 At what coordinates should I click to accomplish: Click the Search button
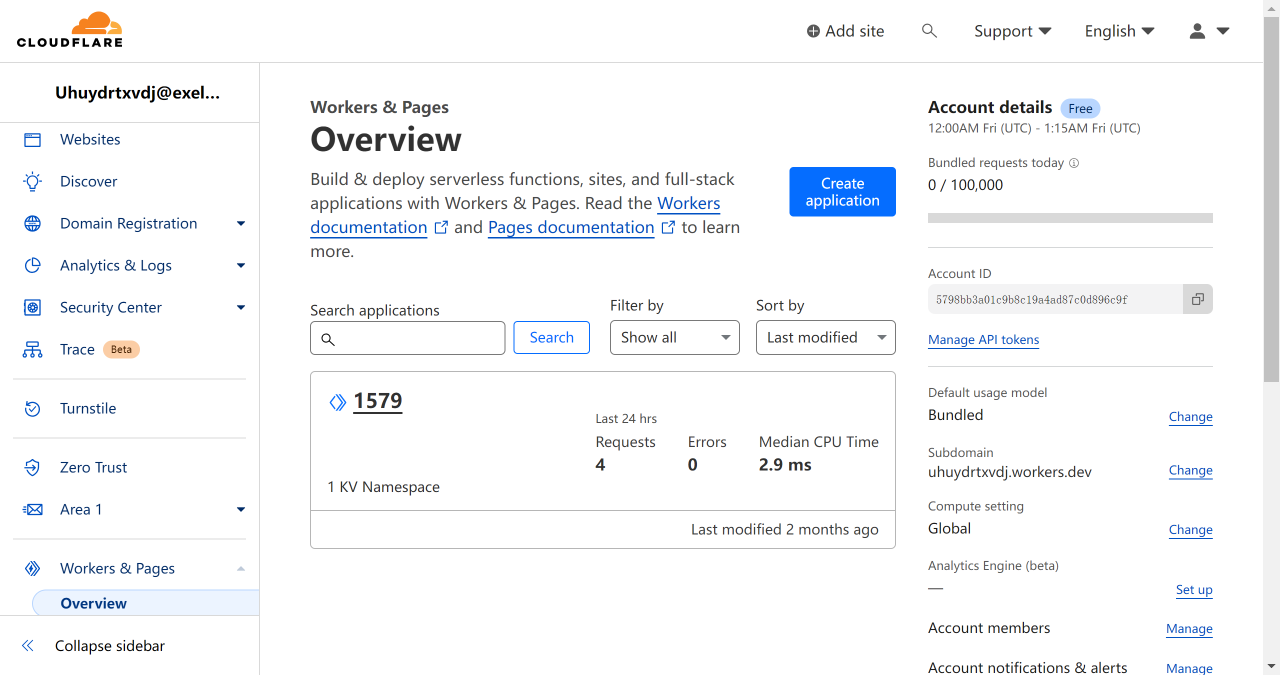pos(552,338)
